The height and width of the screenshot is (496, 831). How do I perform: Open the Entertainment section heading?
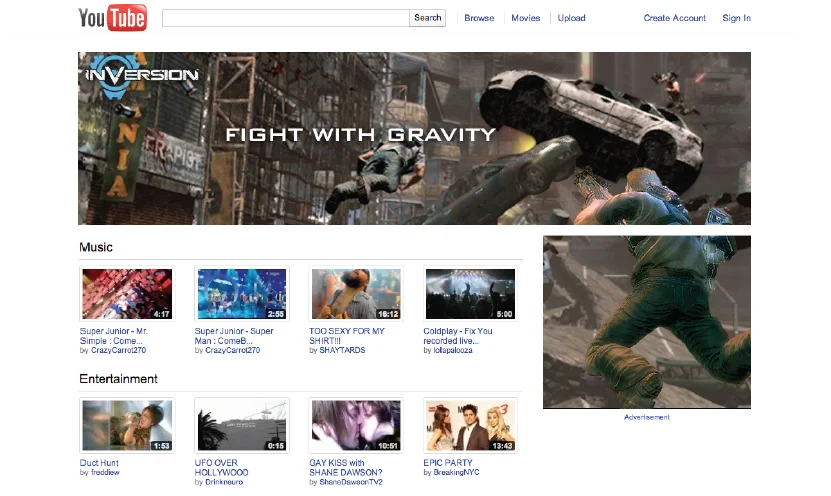click(118, 379)
